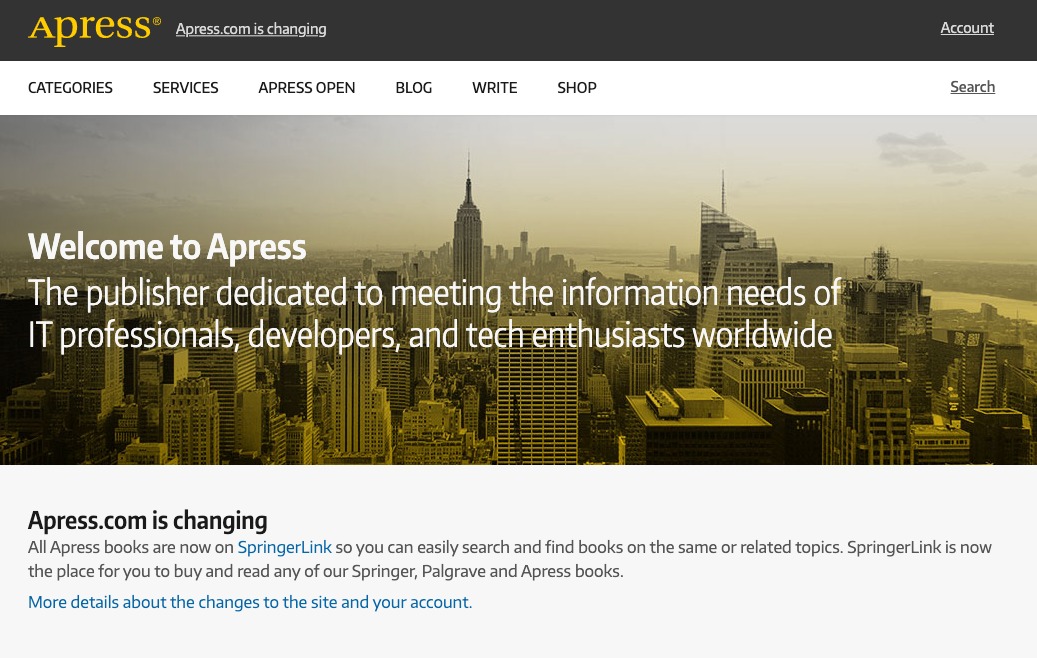The height and width of the screenshot is (658, 1037).
Task: Open the 'Apress.com is changing' header link
Action: (251, 29)
